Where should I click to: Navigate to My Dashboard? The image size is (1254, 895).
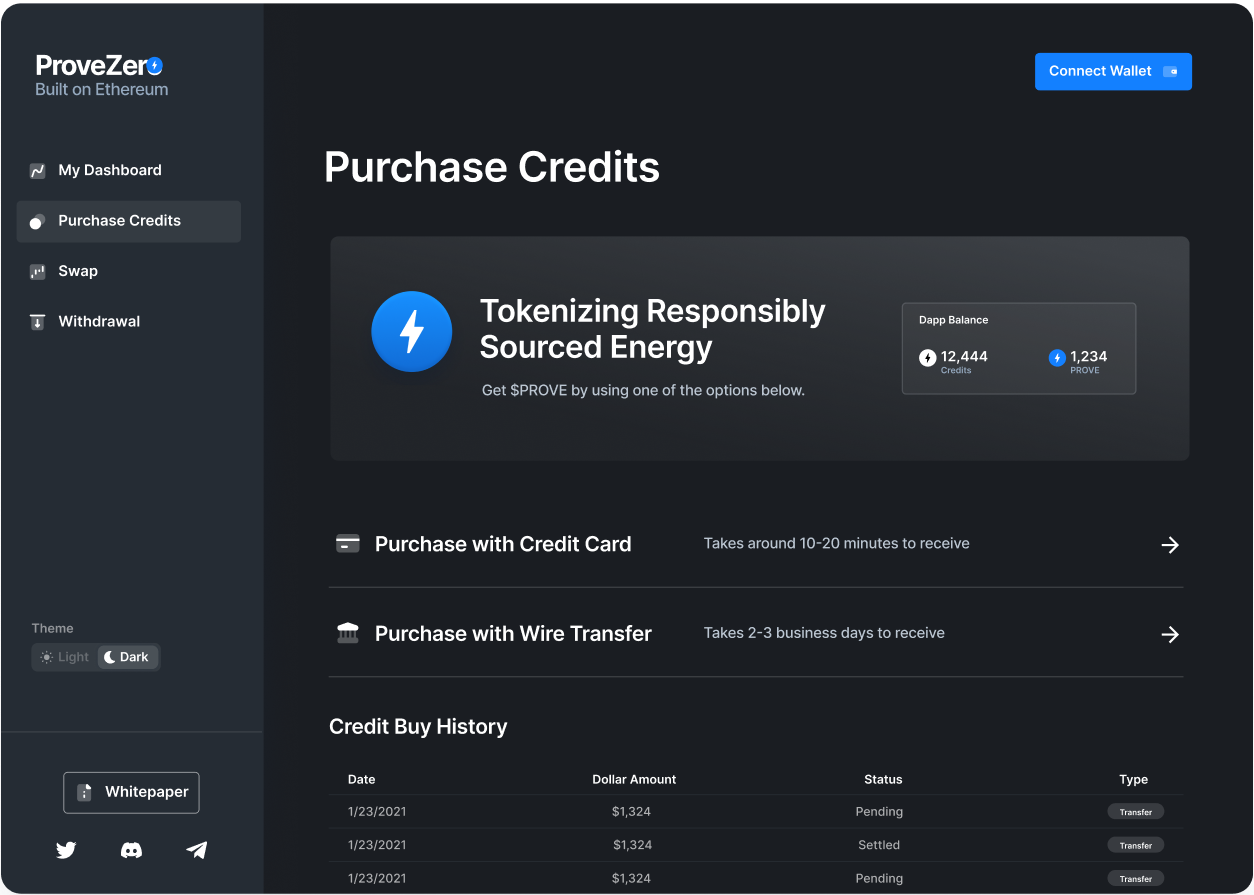[x=111, y=170]
